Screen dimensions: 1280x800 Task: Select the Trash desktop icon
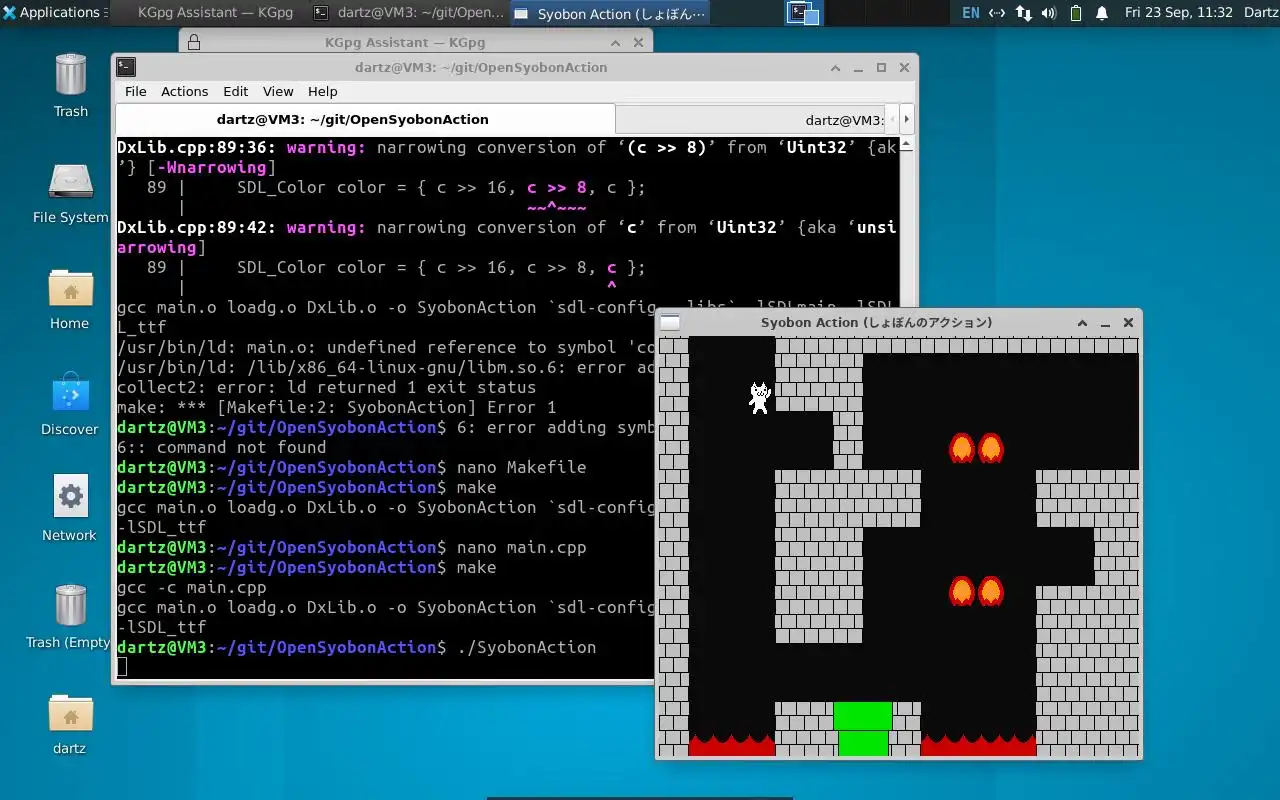(x=70, y=85)
